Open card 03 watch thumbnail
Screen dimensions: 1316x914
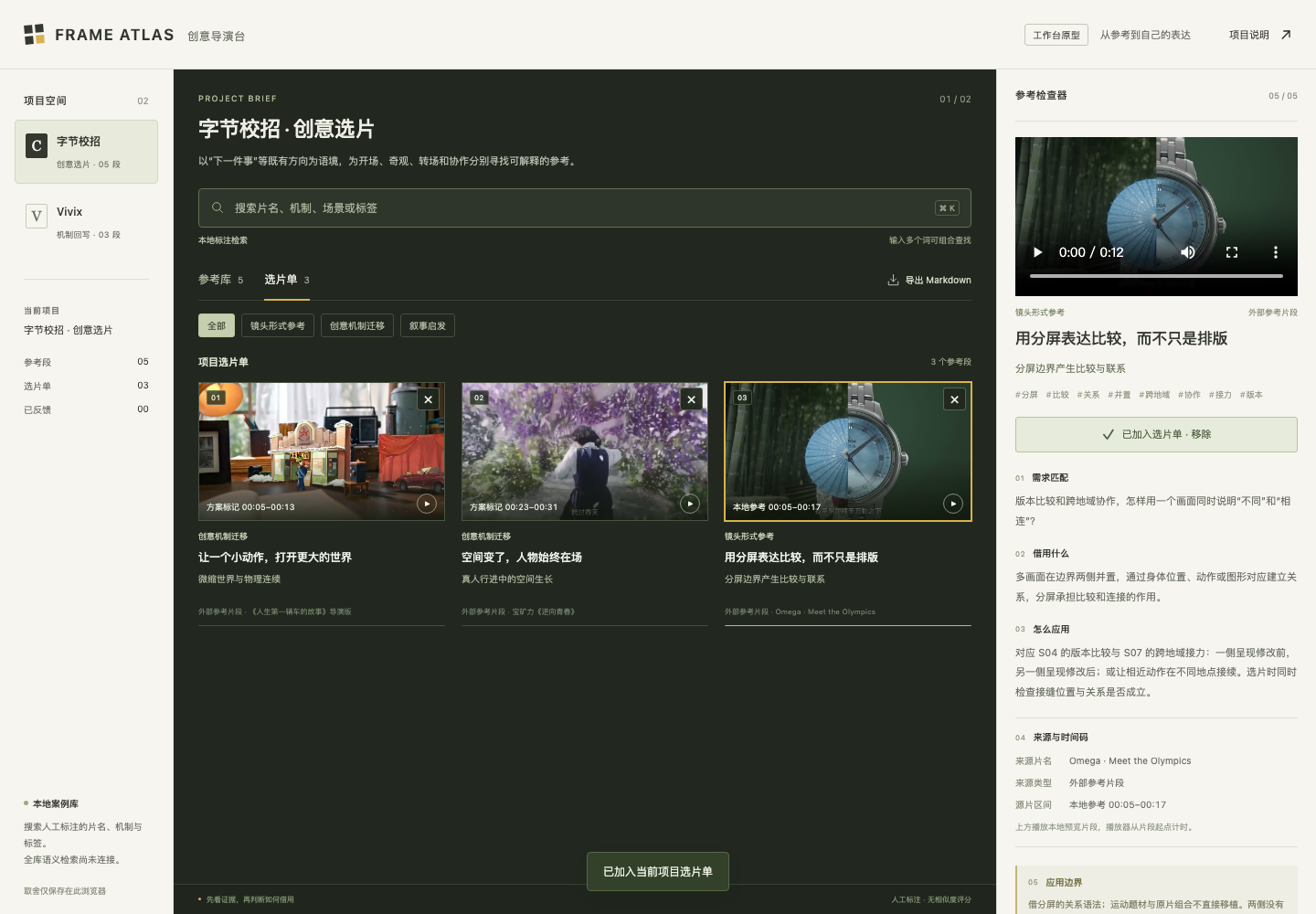(x=848, y=452)
